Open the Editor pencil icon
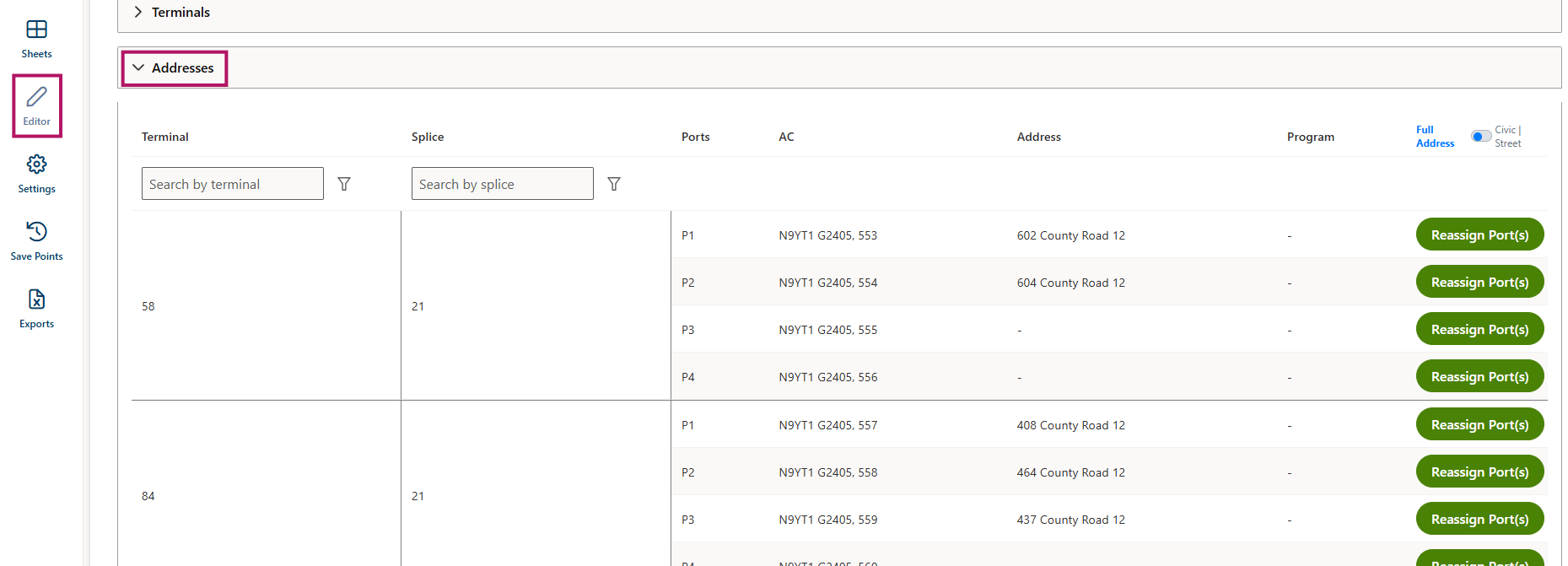1568x566 pixels. [36, 97]
